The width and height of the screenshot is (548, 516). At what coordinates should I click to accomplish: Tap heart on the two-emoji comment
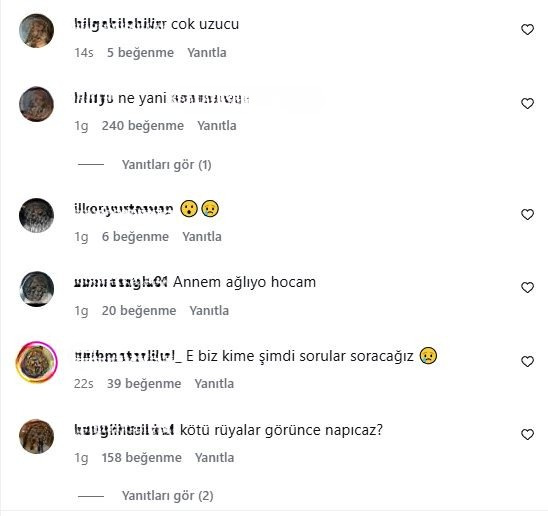(x=527, y=214)
